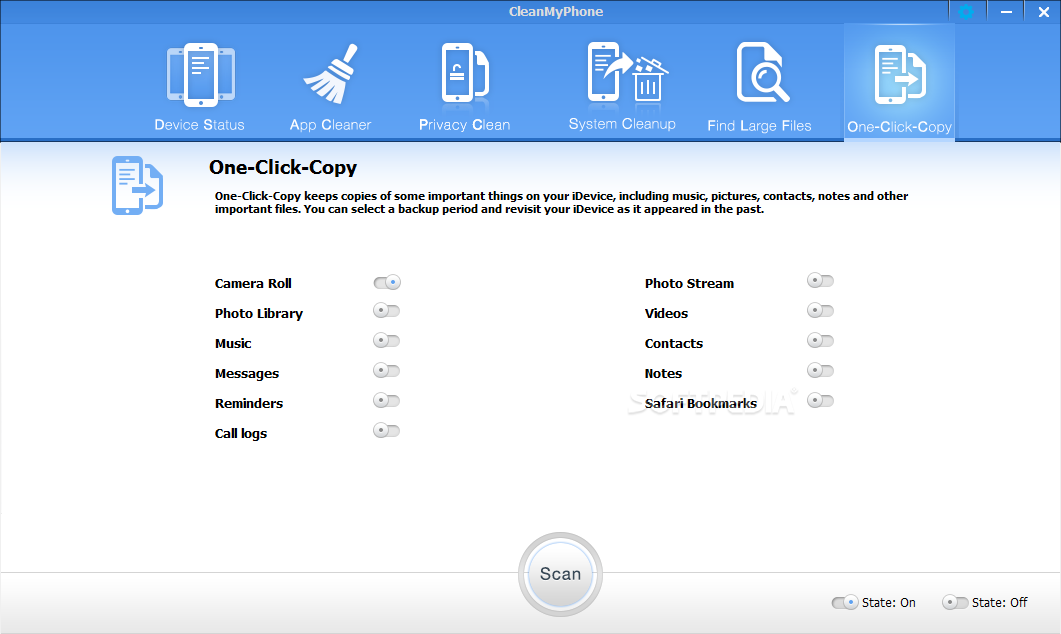Viewport: 1061px width, 634px height.
Task: Click the One-Click-Copy page heading
Action: pos(283,167)
